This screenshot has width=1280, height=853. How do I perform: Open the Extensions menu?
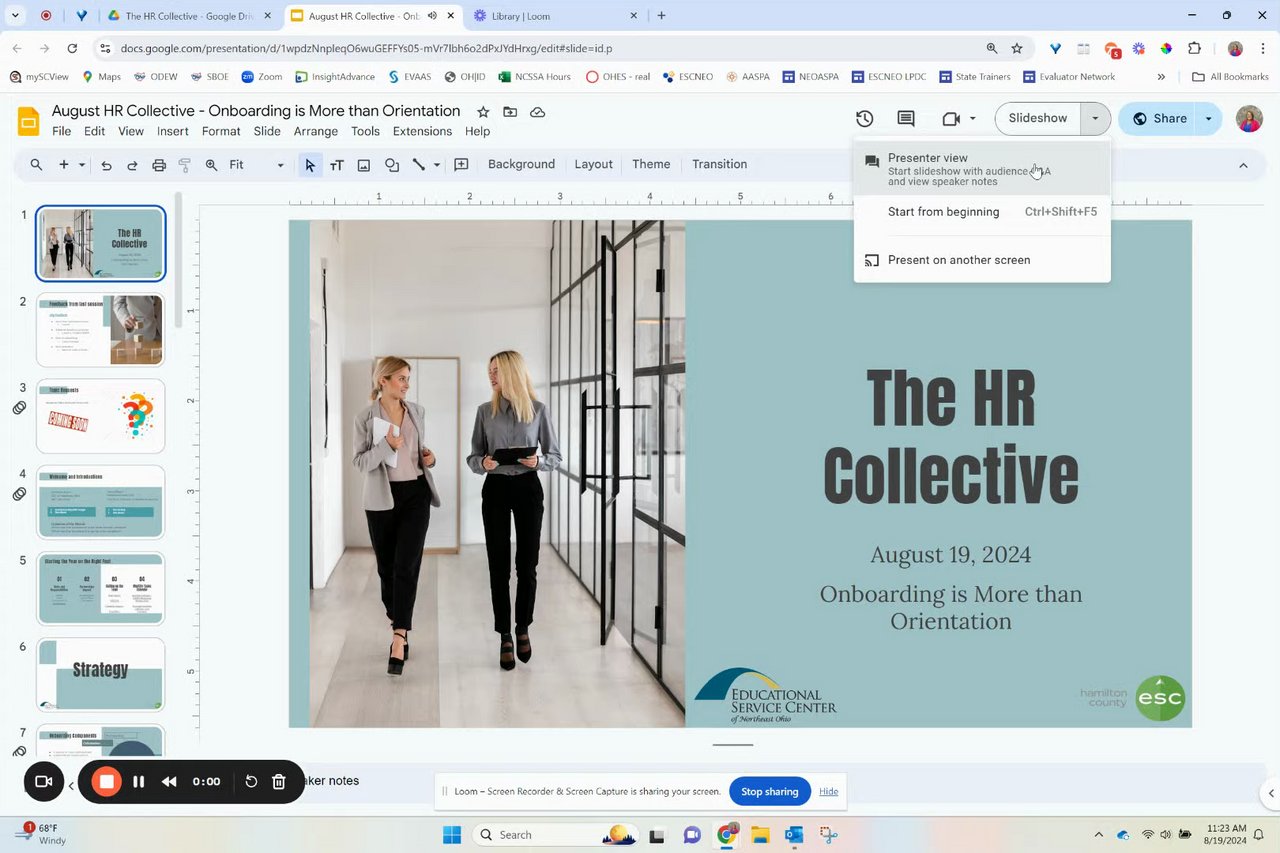pyautogui.click(x=422, y=131)
